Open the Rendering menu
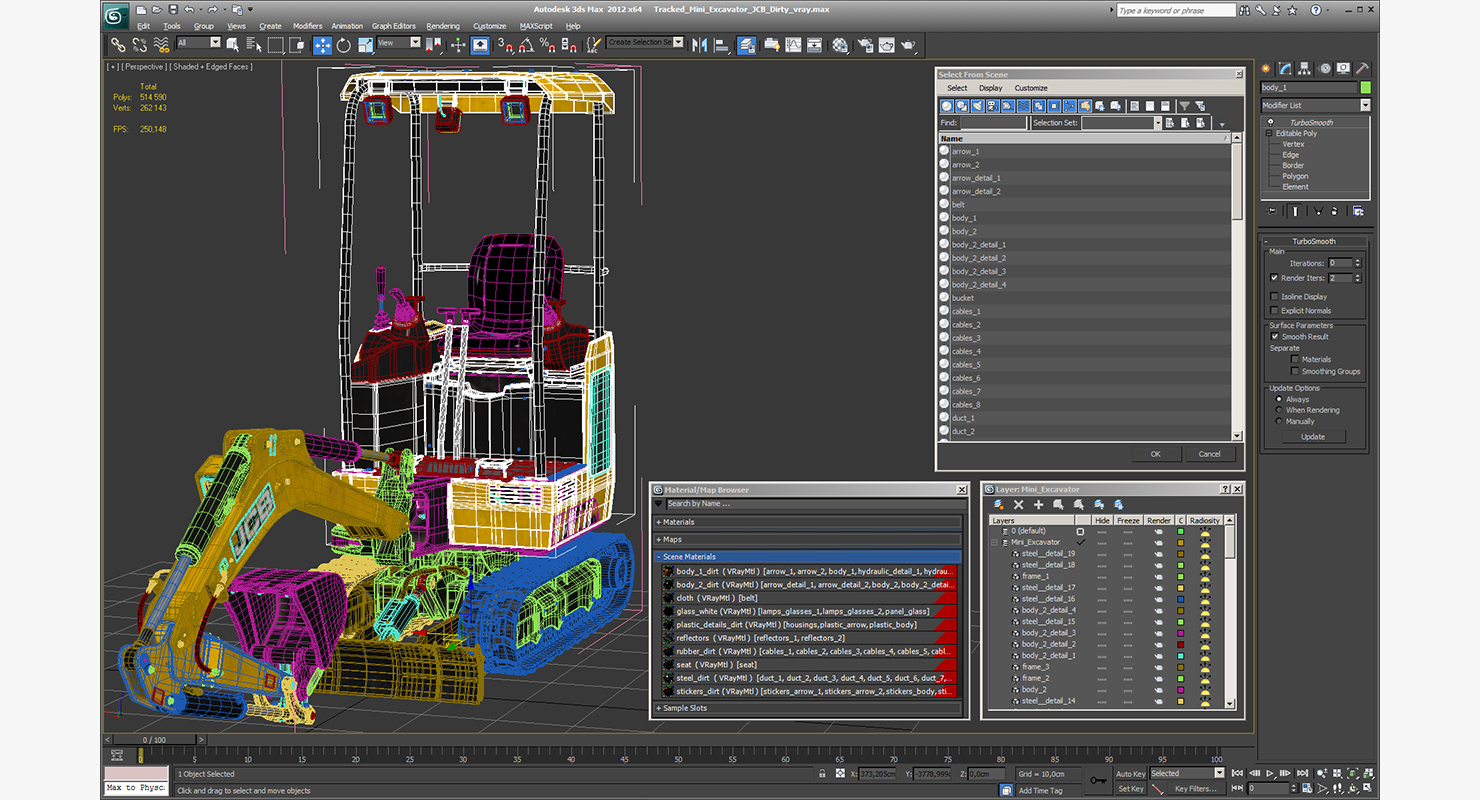The width and height of the screenshot is (1480, 800). coord(443,26)
